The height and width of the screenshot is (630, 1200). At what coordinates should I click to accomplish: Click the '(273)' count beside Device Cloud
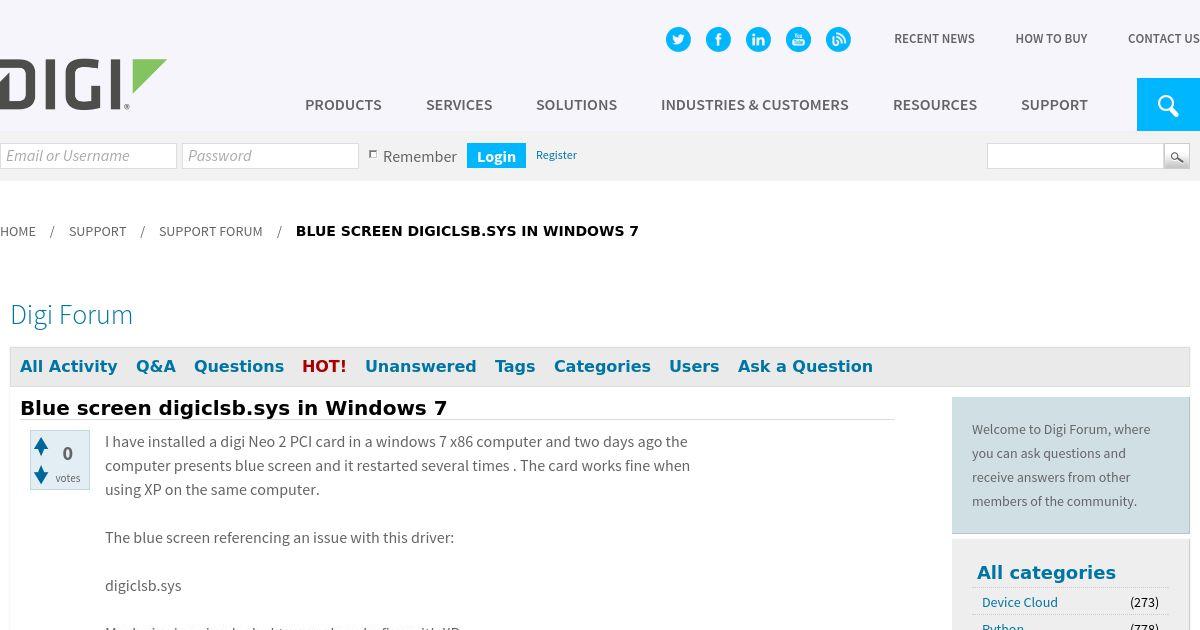click(x=1144, y=602)
